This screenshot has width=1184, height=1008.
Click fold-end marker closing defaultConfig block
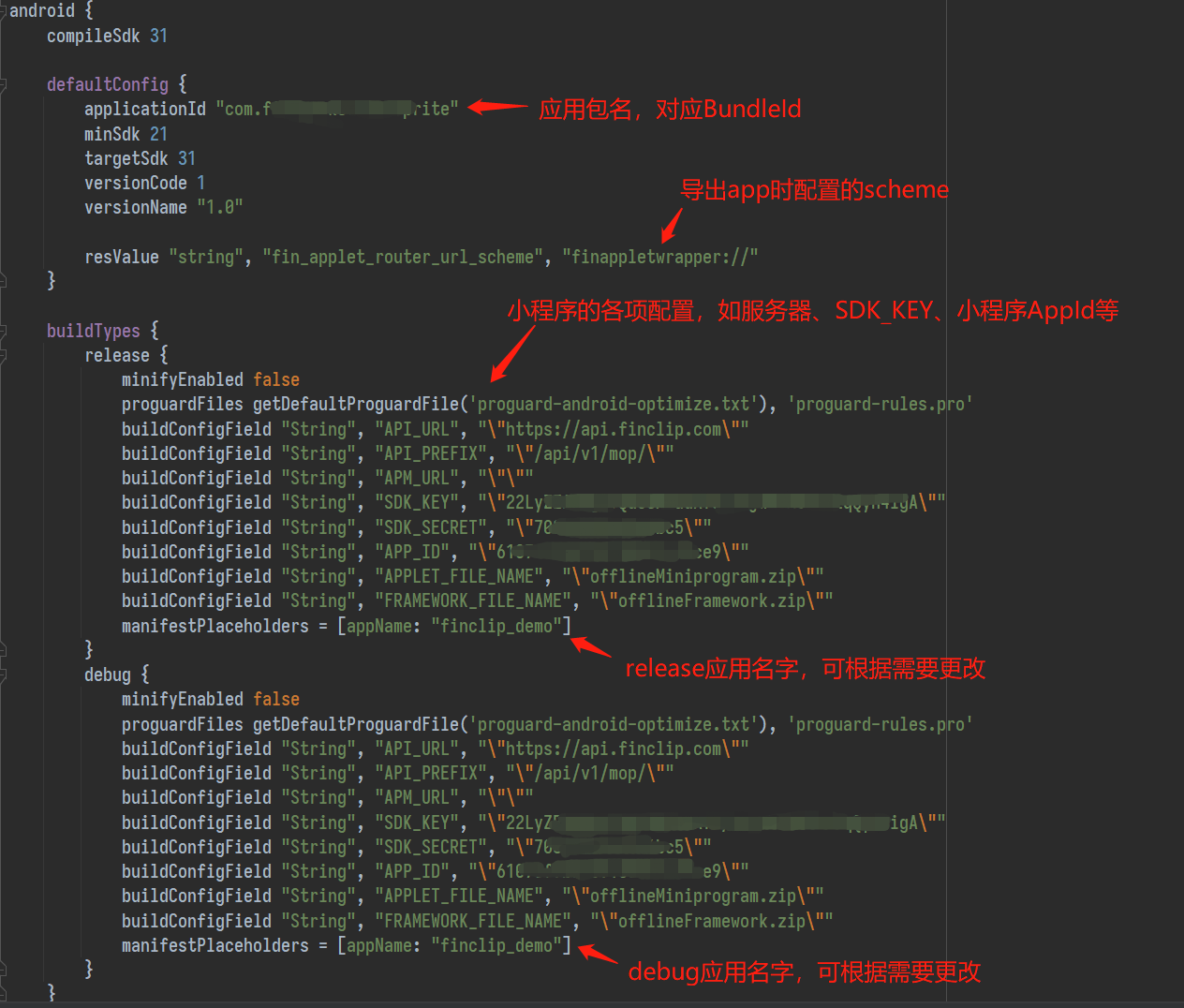[x=3, y=280]
